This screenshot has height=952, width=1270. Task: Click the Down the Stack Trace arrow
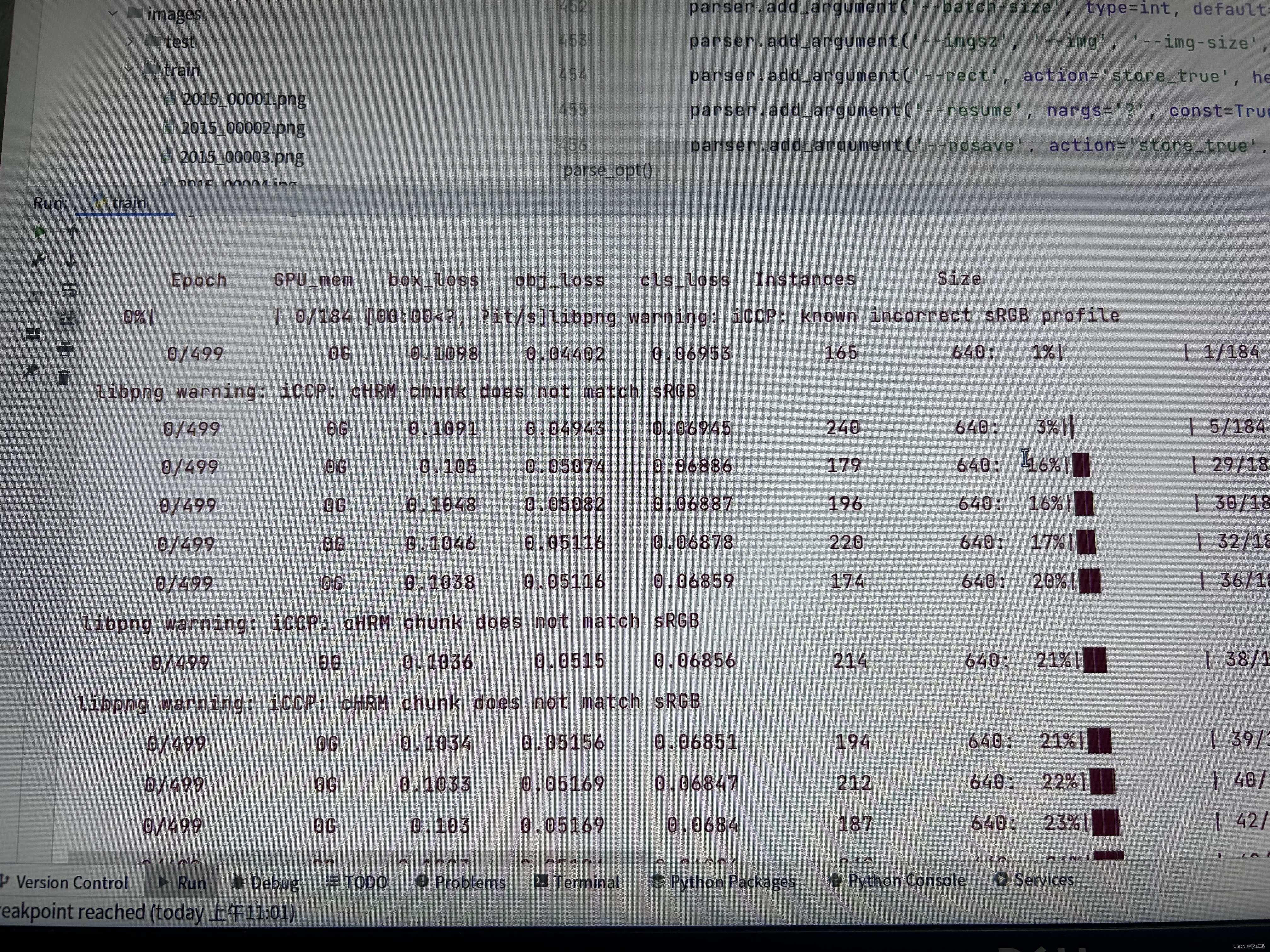coord(71,261)
